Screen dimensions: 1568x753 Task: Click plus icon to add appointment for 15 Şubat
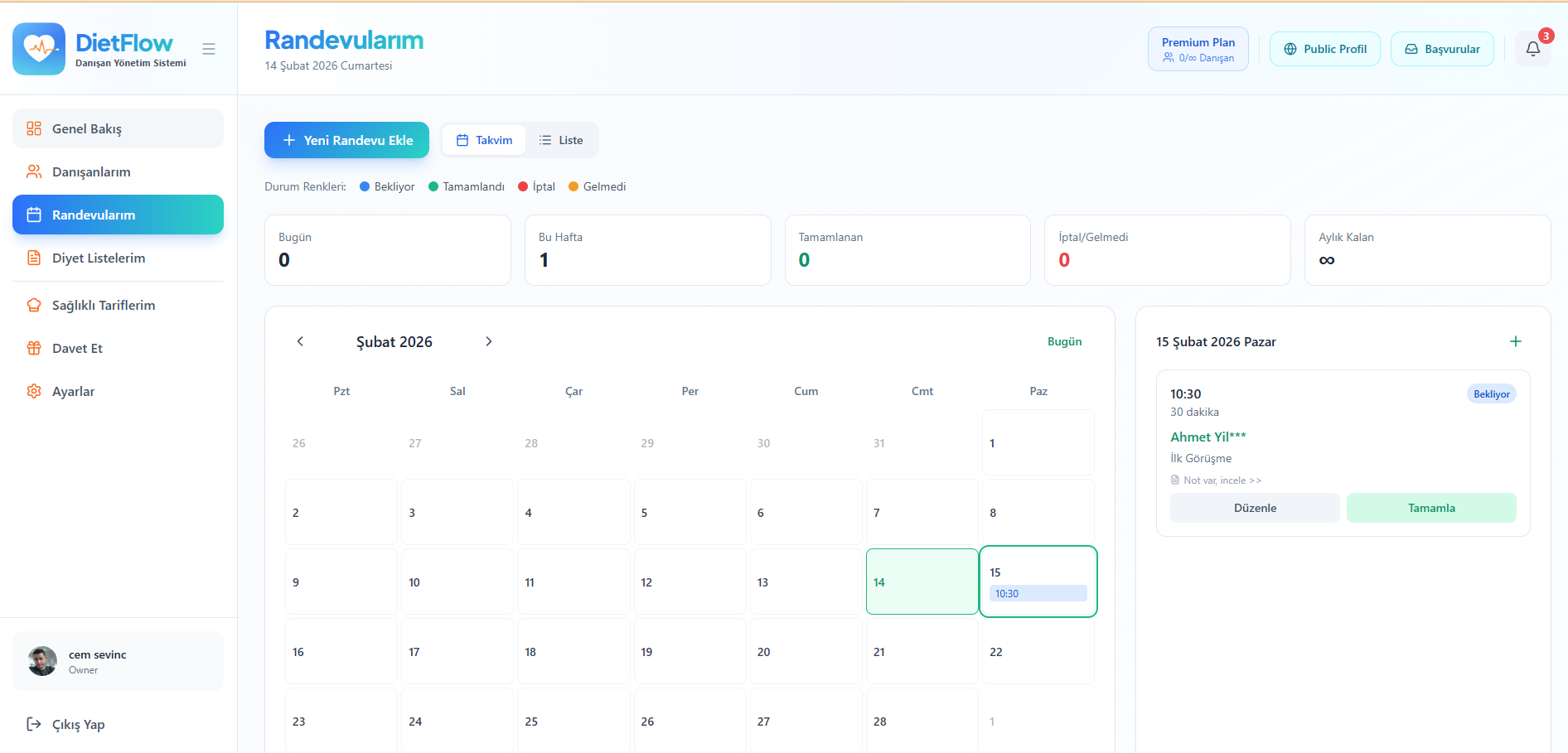(1515, 341)
